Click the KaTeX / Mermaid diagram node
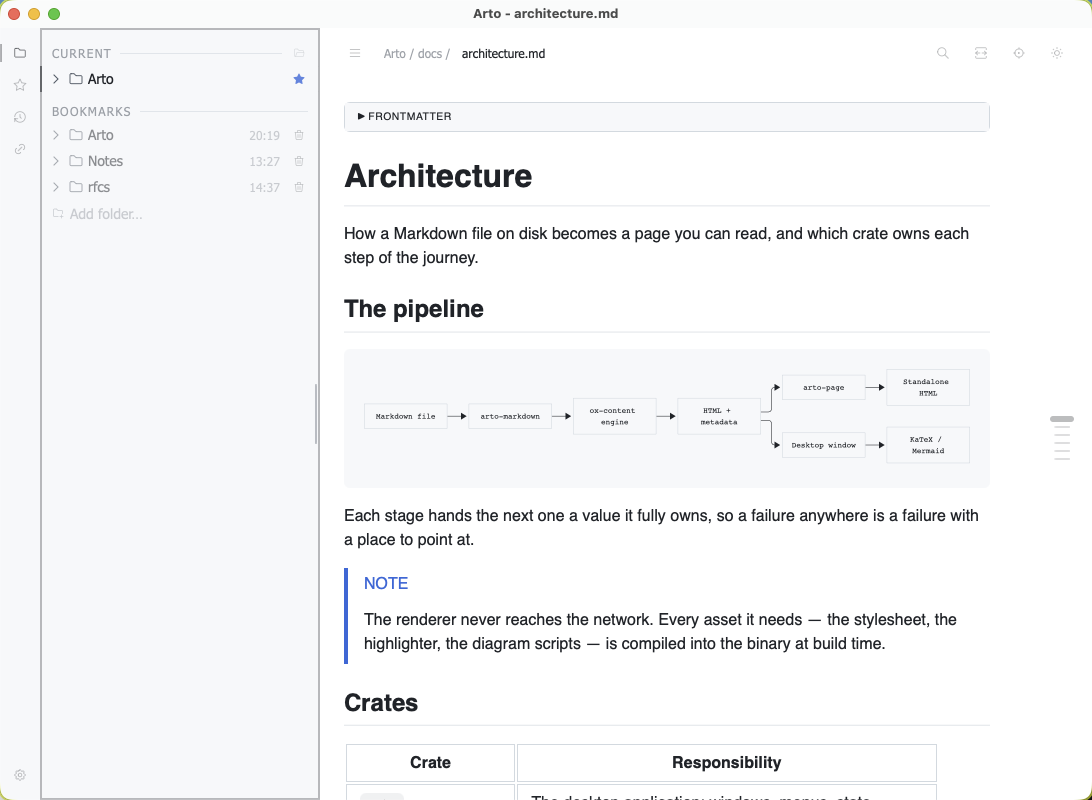Viewport: 1092px width, 800px height. tap(928, 445)
